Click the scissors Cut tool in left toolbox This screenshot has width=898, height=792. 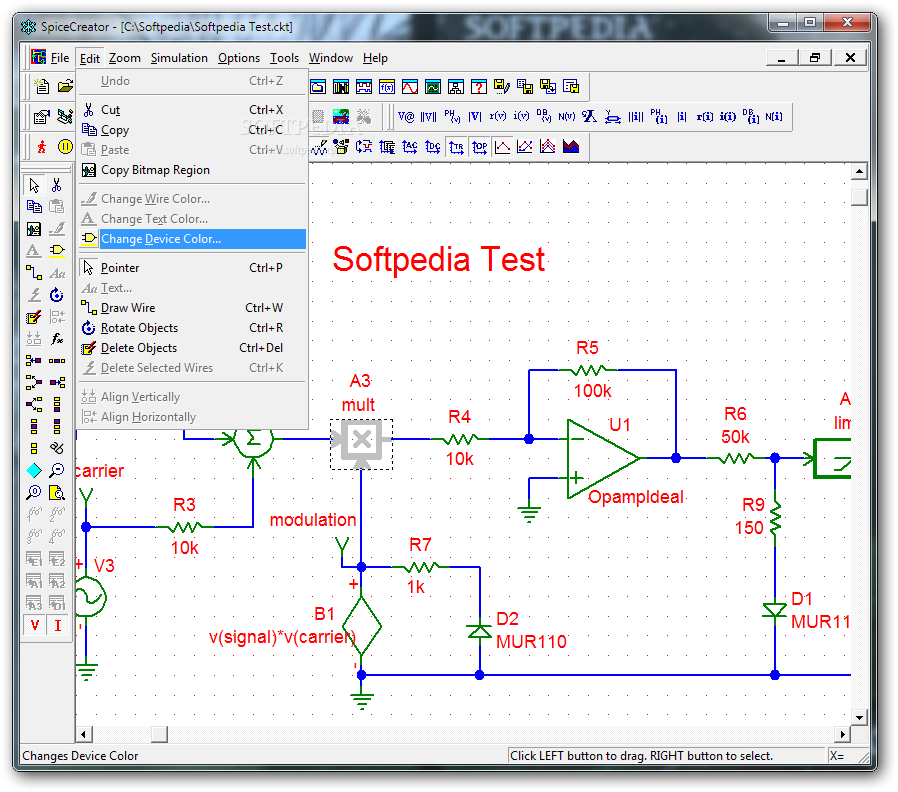[57, 186]
